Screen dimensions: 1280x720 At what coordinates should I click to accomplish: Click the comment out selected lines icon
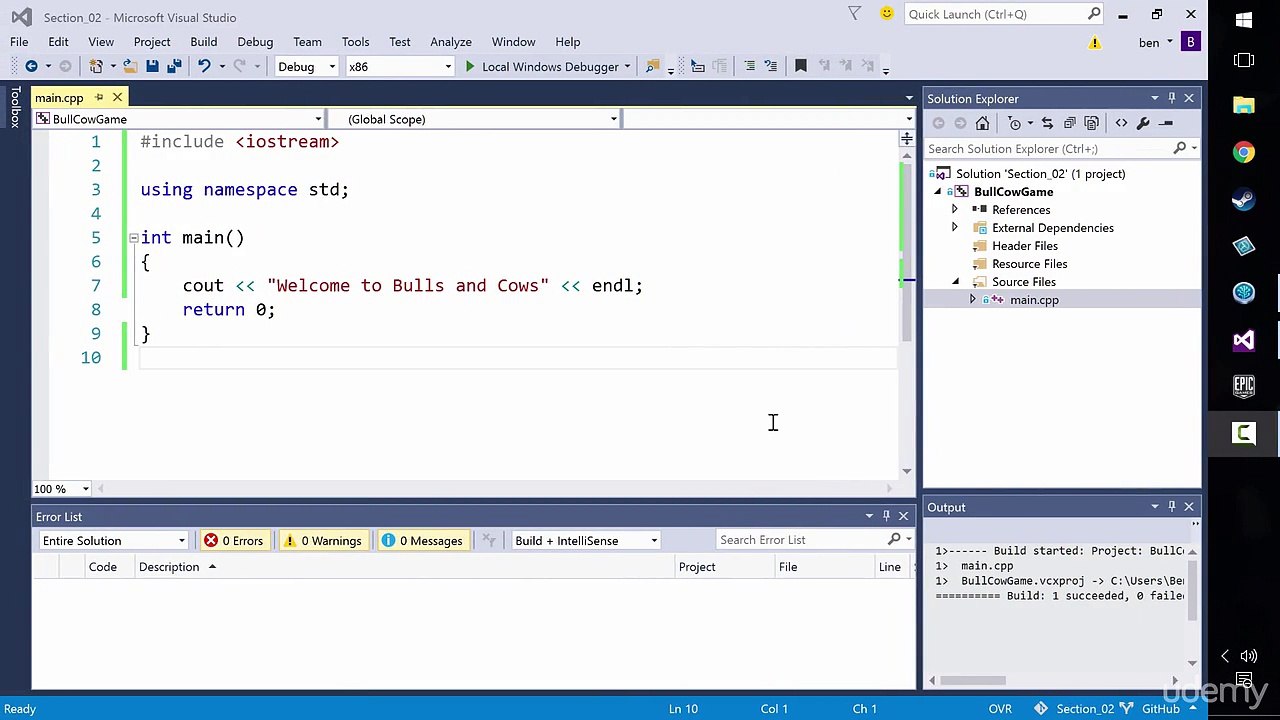[749, 66]
